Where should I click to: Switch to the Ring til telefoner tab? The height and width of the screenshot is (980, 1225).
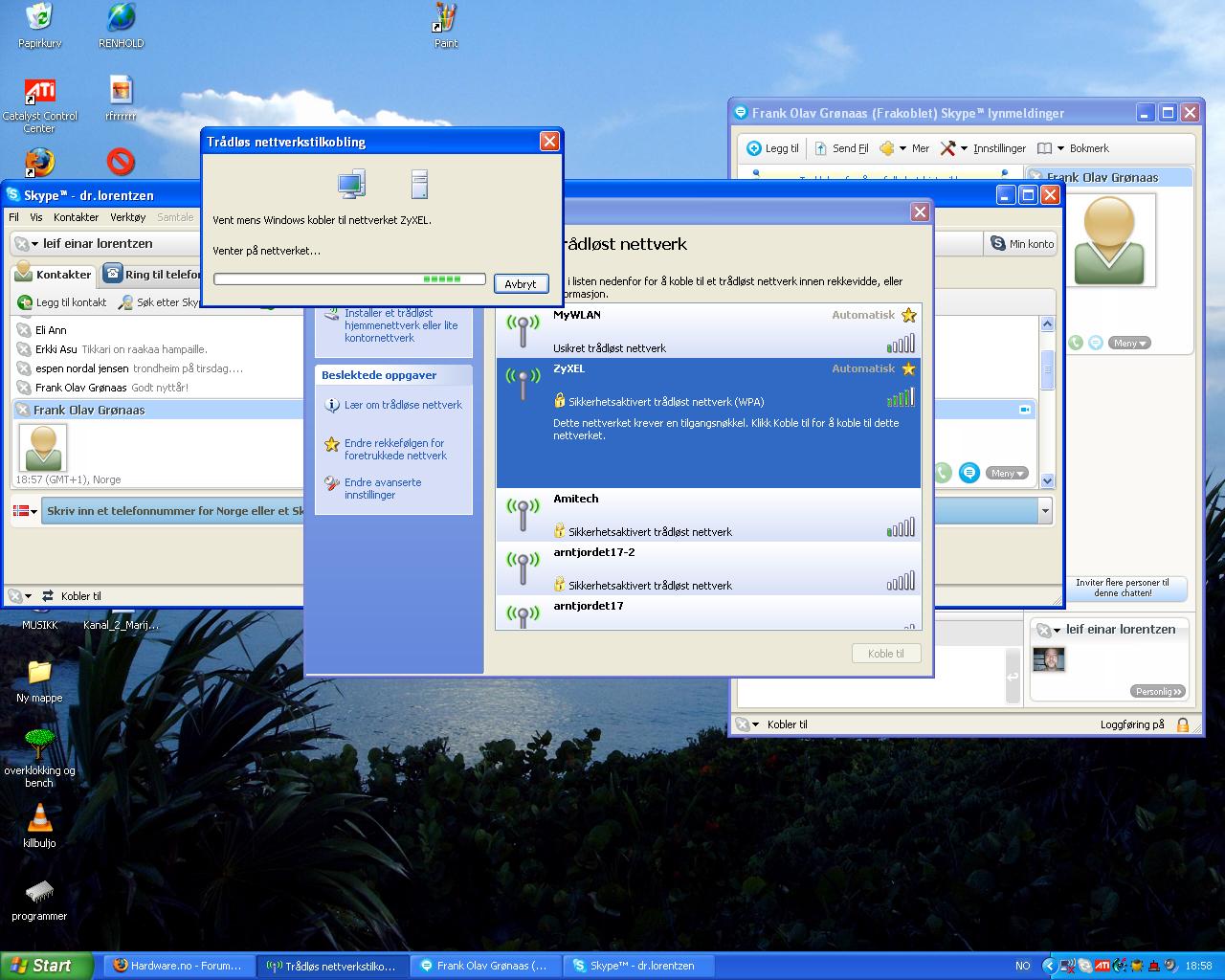click(x=153, y=275)
